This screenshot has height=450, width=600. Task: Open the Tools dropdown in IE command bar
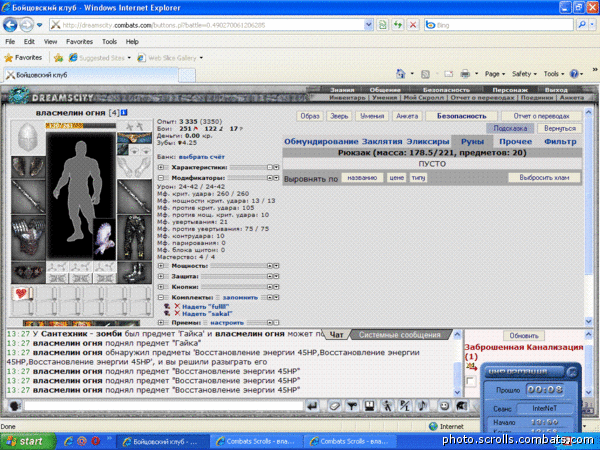coord(553,74)
